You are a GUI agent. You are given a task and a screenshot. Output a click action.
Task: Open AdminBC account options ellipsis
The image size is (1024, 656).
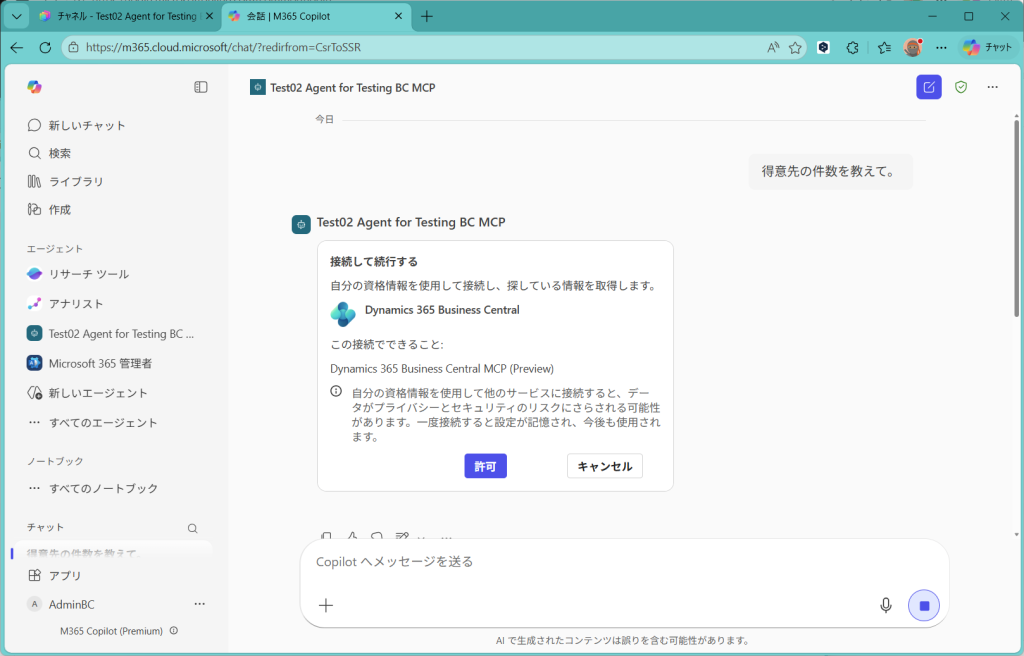[x=199, y=604]
